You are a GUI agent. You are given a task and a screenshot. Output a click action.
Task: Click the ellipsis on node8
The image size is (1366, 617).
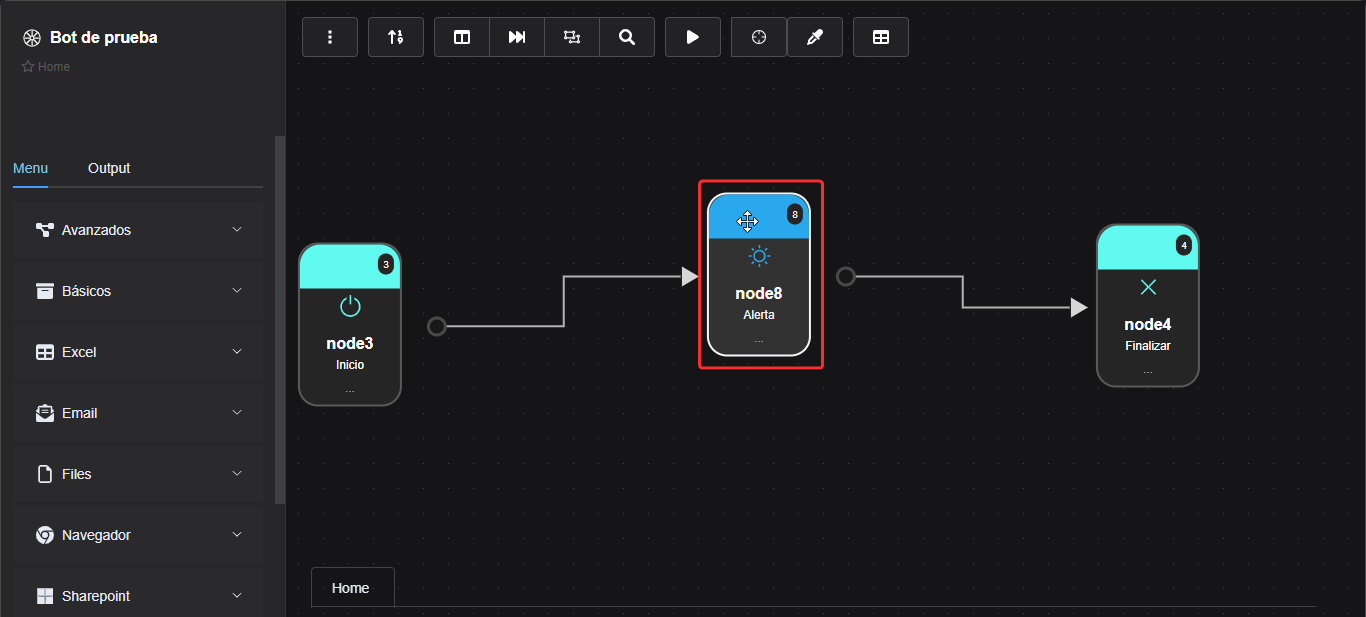click(x=759, y=340)
